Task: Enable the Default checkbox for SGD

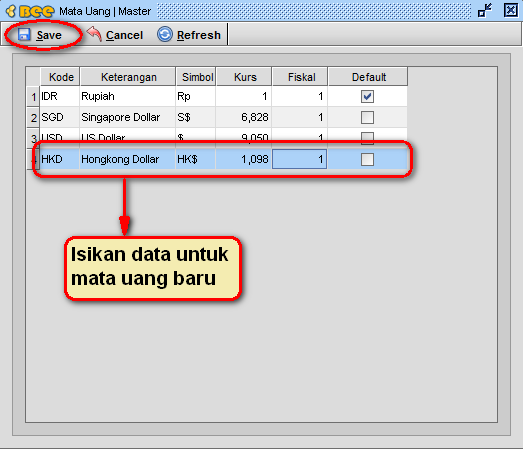Action: pos(367,117)
